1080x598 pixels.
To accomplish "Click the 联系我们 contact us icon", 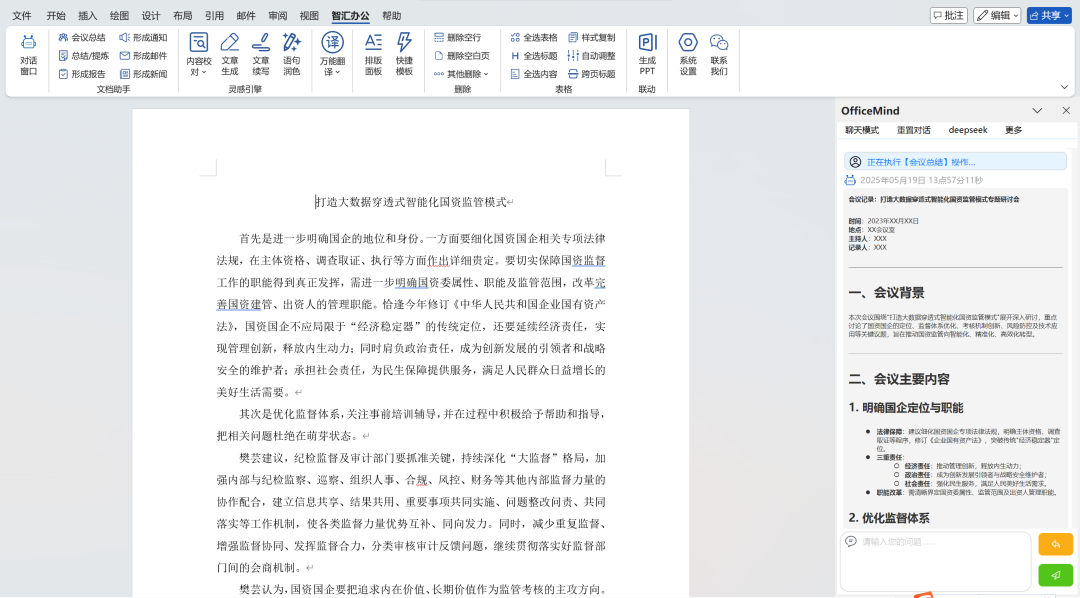I will coord(719,53).
